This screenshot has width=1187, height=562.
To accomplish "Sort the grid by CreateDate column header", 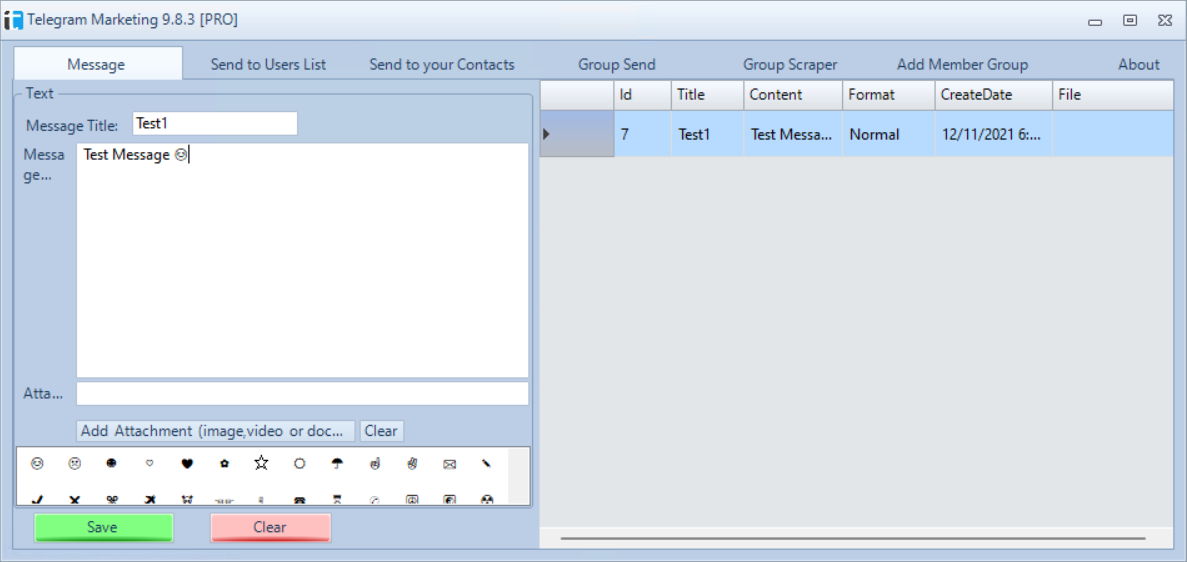I will tap(993, 95).
